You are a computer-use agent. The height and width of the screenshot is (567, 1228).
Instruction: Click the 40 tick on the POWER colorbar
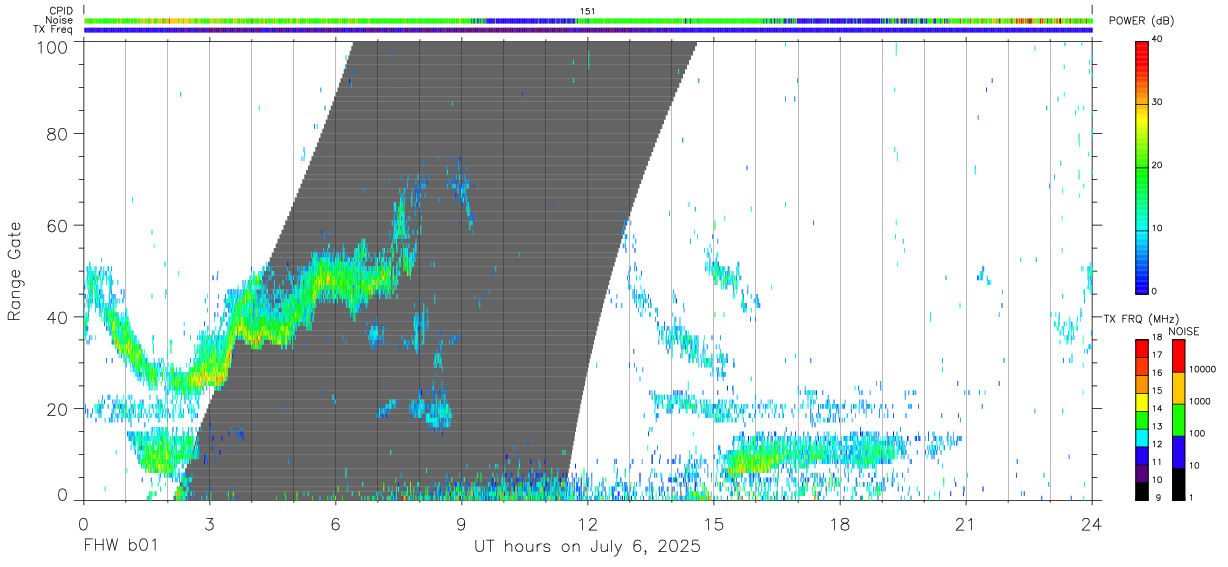[x=1159, y=40]
